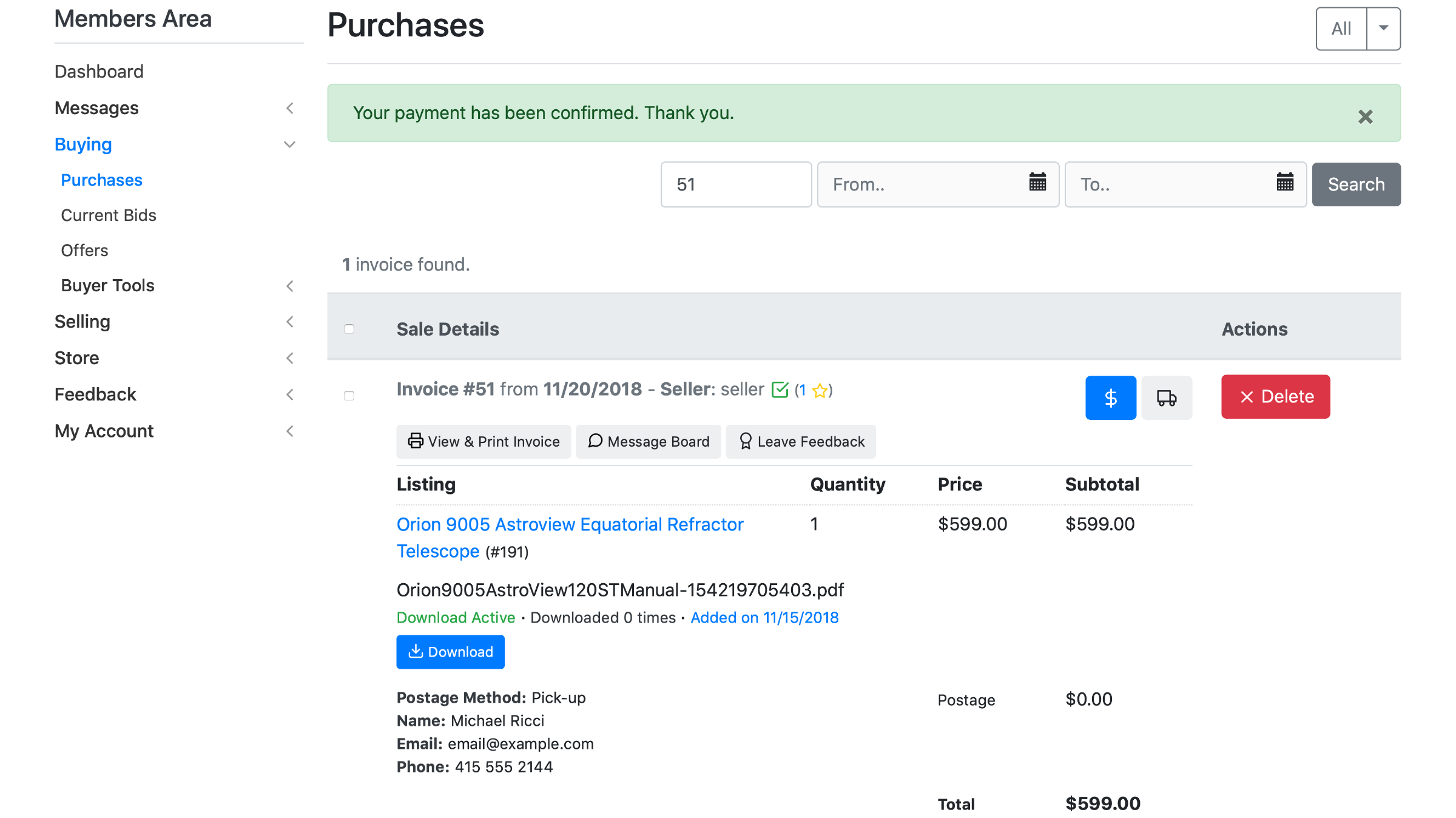Click the truck shipping icon button
This screenshot has width=1456, height=818.
click(1166, 397)
